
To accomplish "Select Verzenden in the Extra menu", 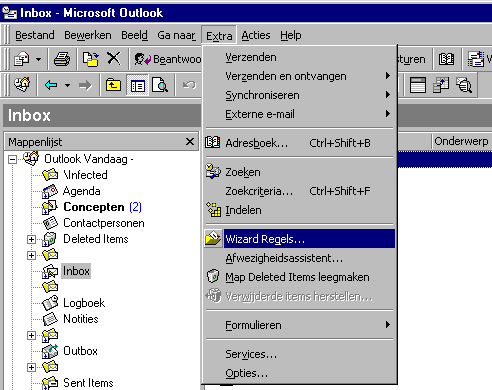I will pos(299,57).
